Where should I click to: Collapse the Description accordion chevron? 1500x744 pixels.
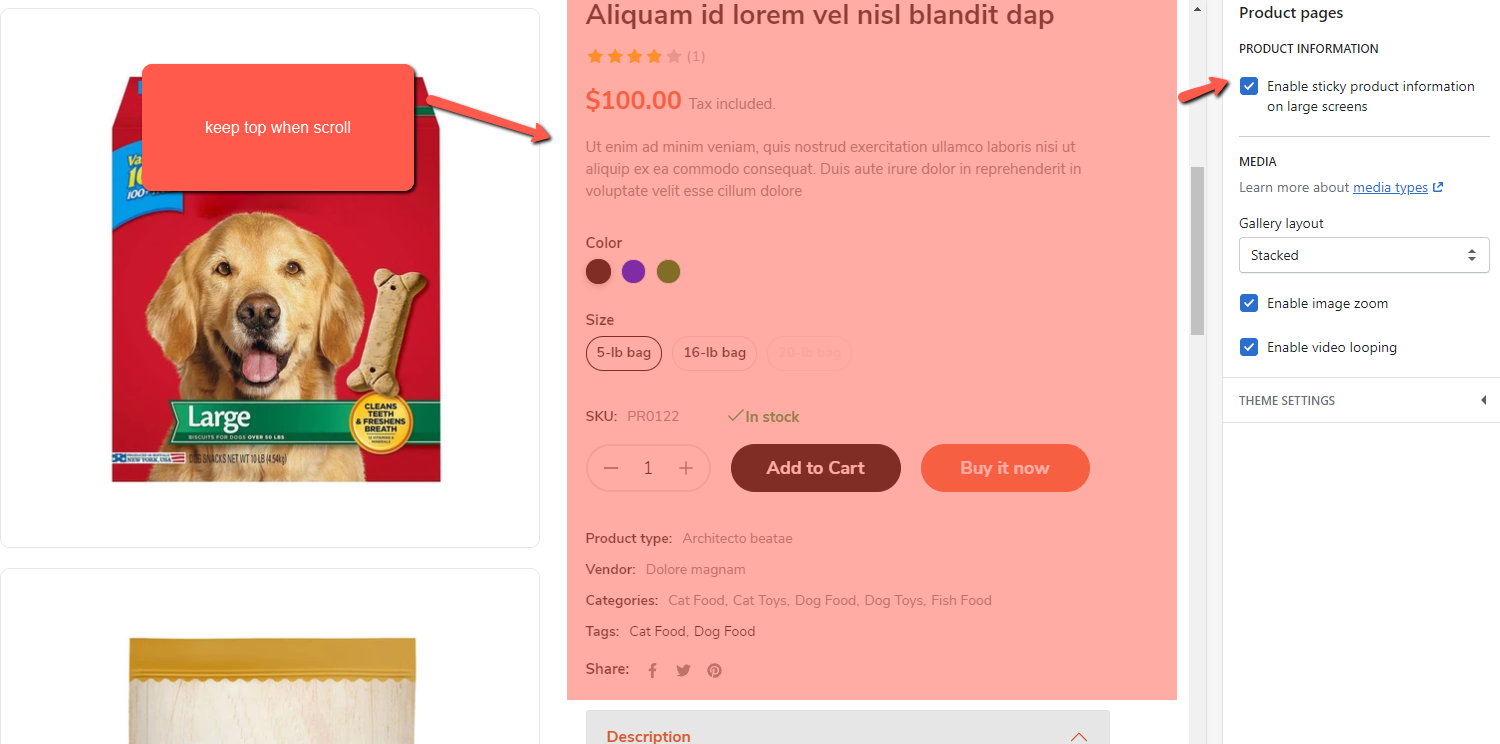(1078, 737)
